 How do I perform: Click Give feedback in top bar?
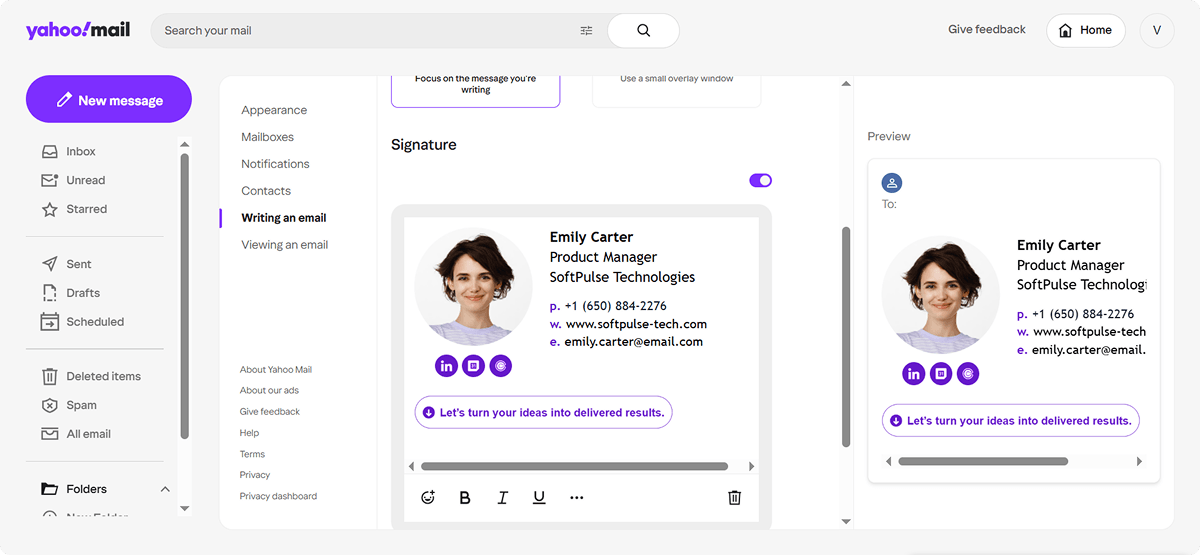[x=987, y=30]
